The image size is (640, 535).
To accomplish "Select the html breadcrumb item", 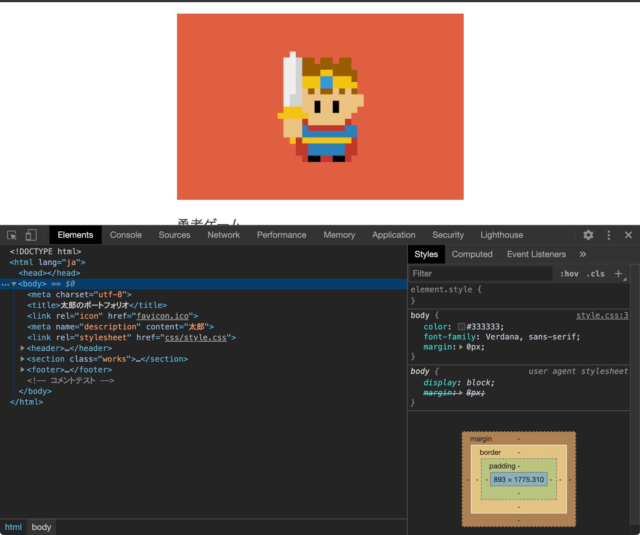I will click(x=13, y=527).
